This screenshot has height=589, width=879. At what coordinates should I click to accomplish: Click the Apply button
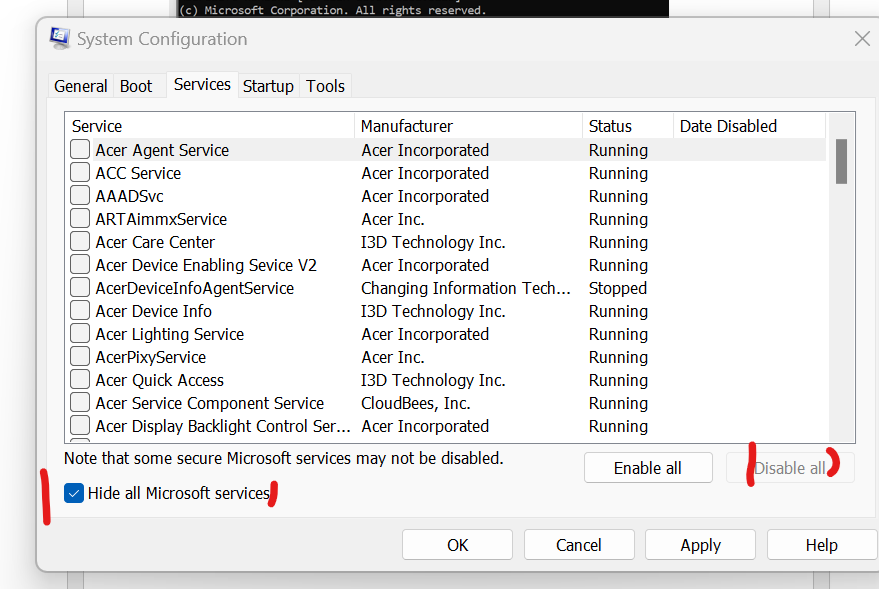pyautogui.click(x=700, y=545)
